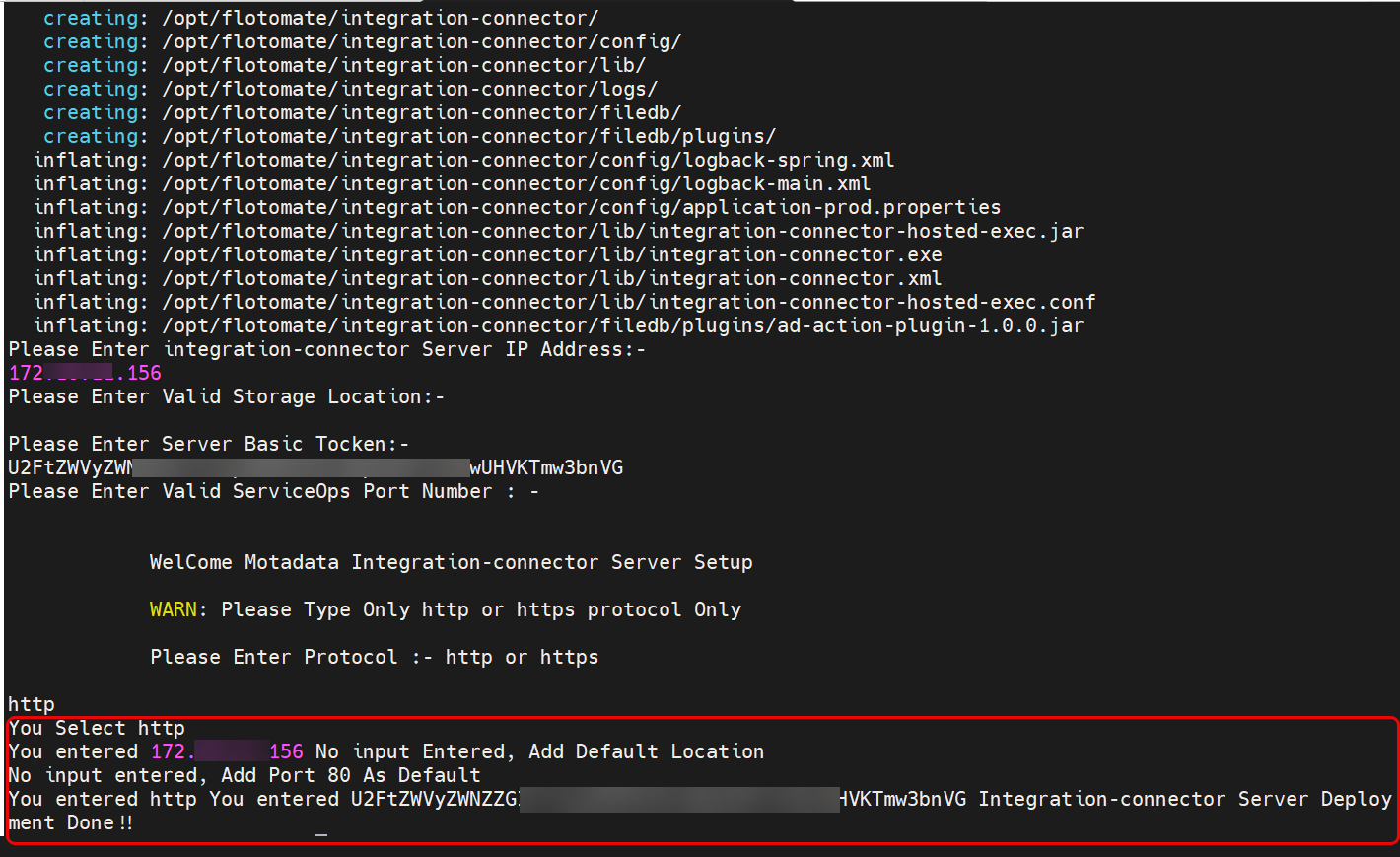This screenshot has width=1400, height=857.
Task: Click the Valid ServiceOps Port Number prompt
Action: pyautogui.click(x=273, y=491)
